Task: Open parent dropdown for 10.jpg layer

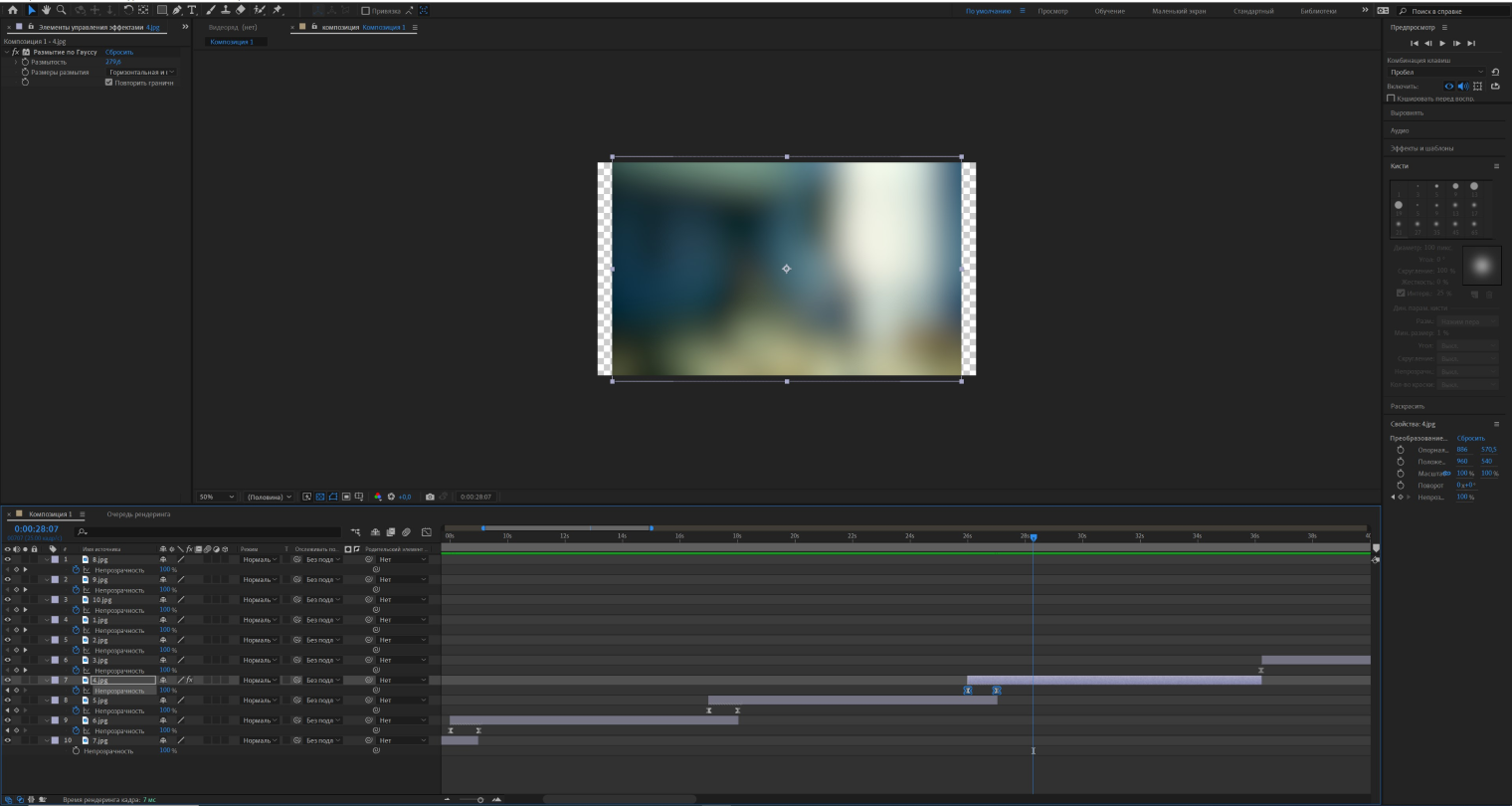Action: tap(402, 600)
